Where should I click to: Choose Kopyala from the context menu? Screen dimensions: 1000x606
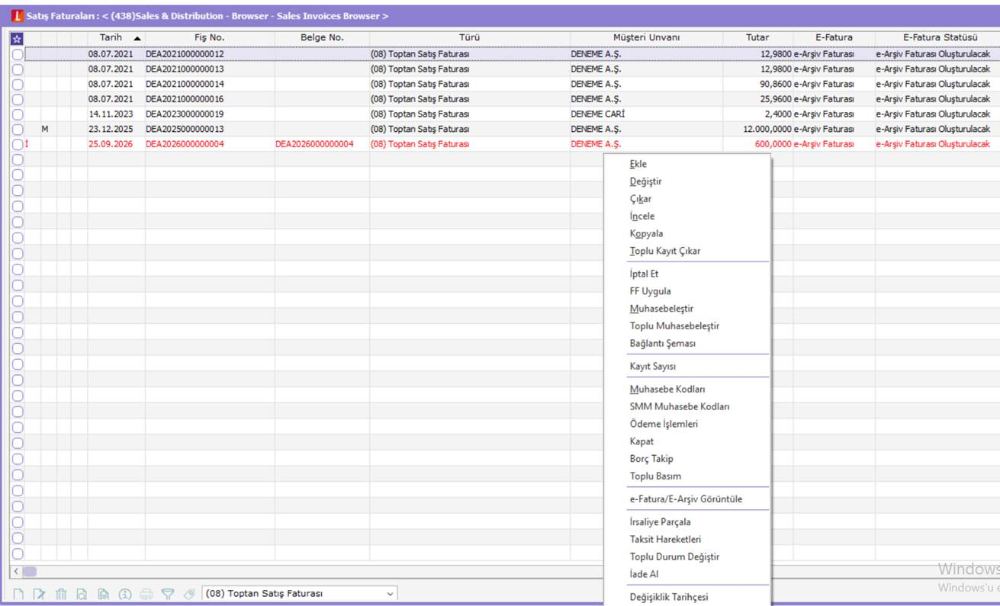[x=646, y=233]
